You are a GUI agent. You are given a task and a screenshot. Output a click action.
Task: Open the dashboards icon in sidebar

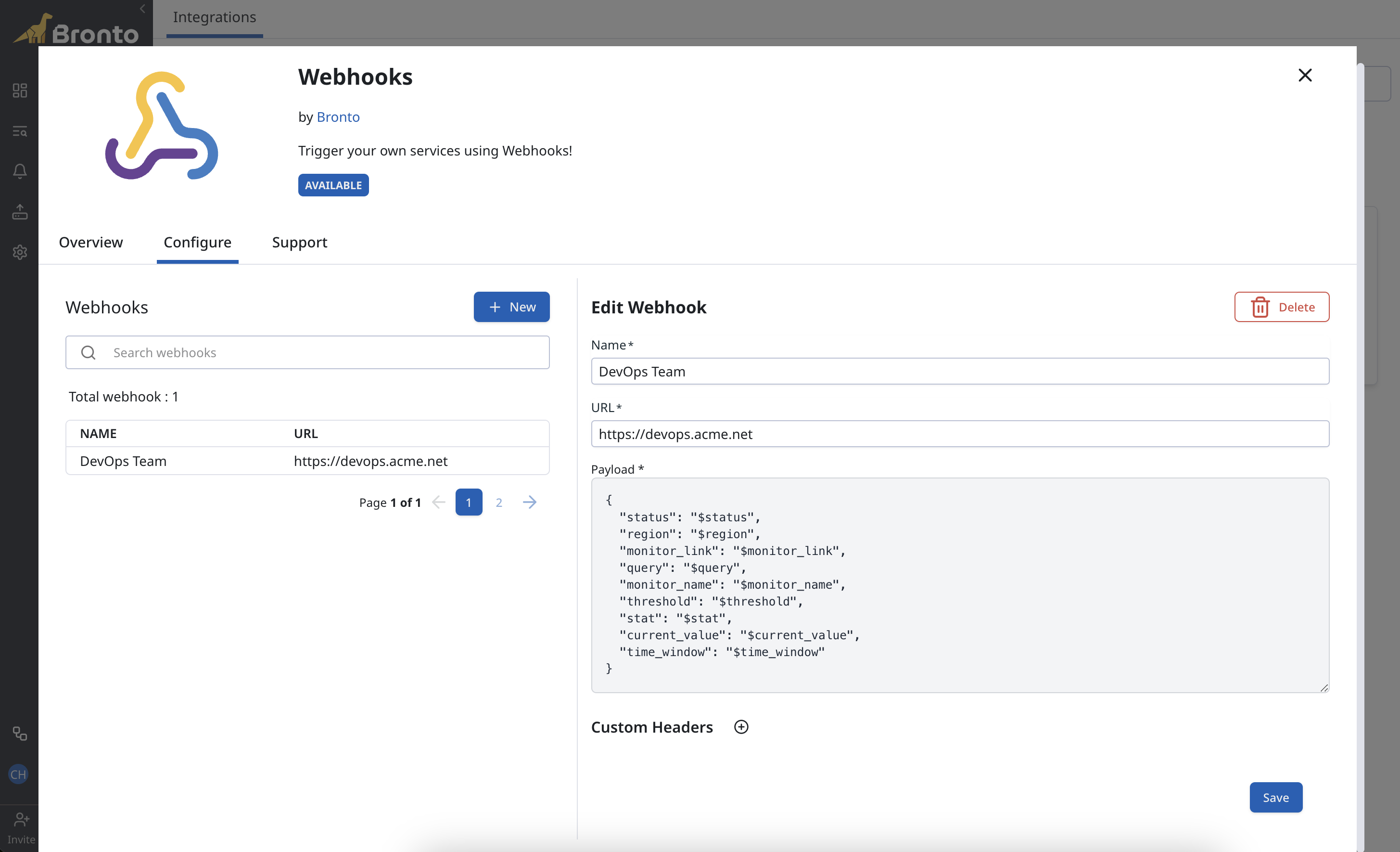[x=20, y=90]
